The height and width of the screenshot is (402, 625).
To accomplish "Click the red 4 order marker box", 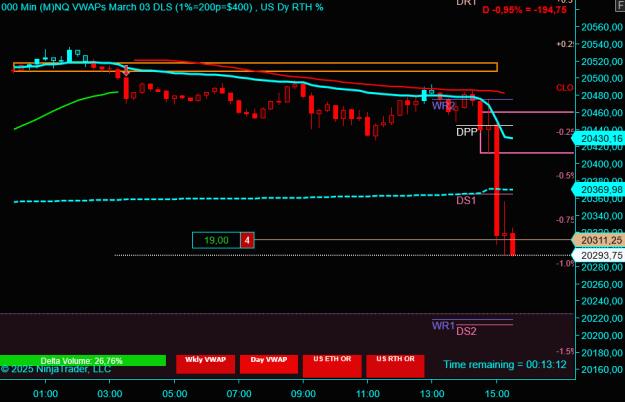I will pyautogui.click(x=247, y=240).
